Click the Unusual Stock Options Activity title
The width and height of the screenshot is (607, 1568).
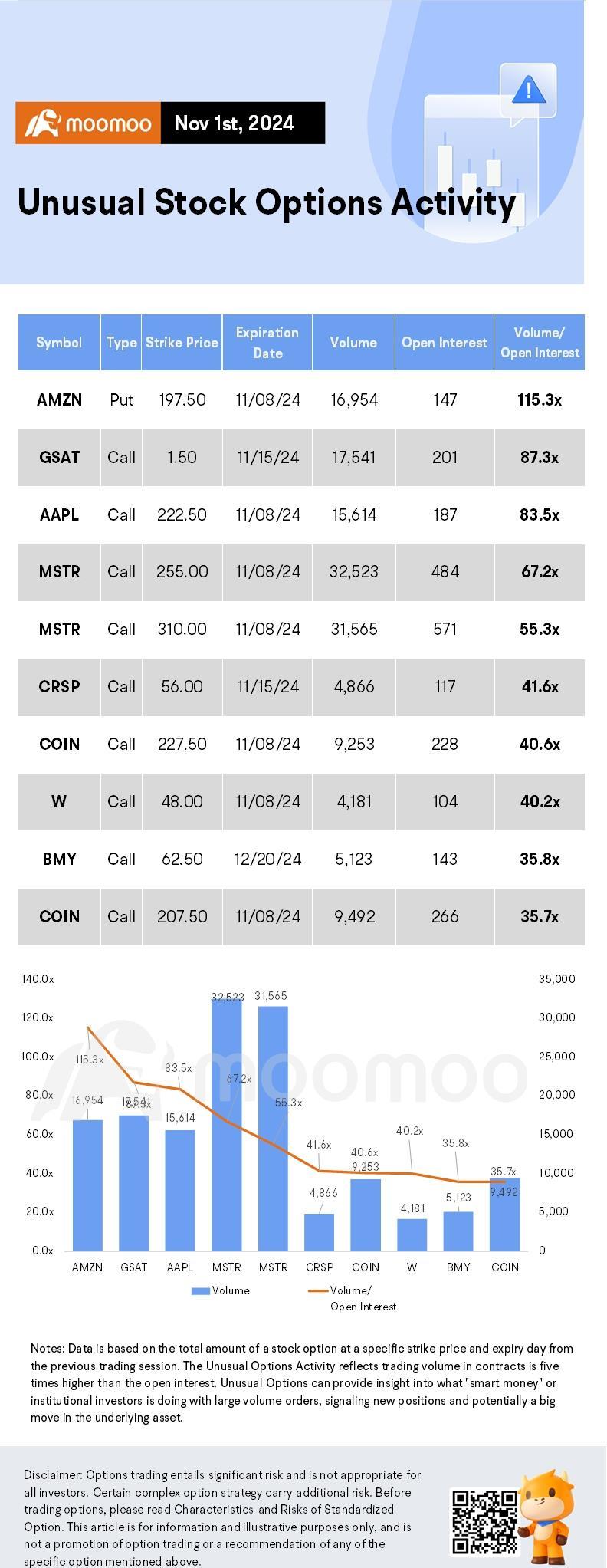click(267, 202)
